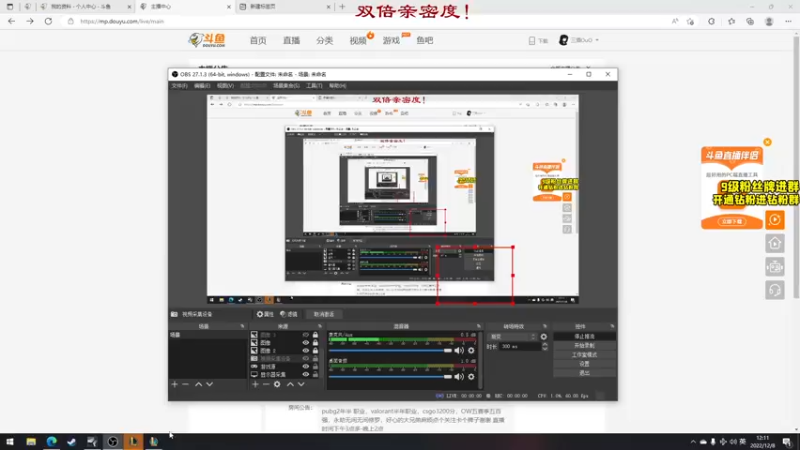
Task: Move the scene up in Scenes panel
Action: [x=198, y=384]
